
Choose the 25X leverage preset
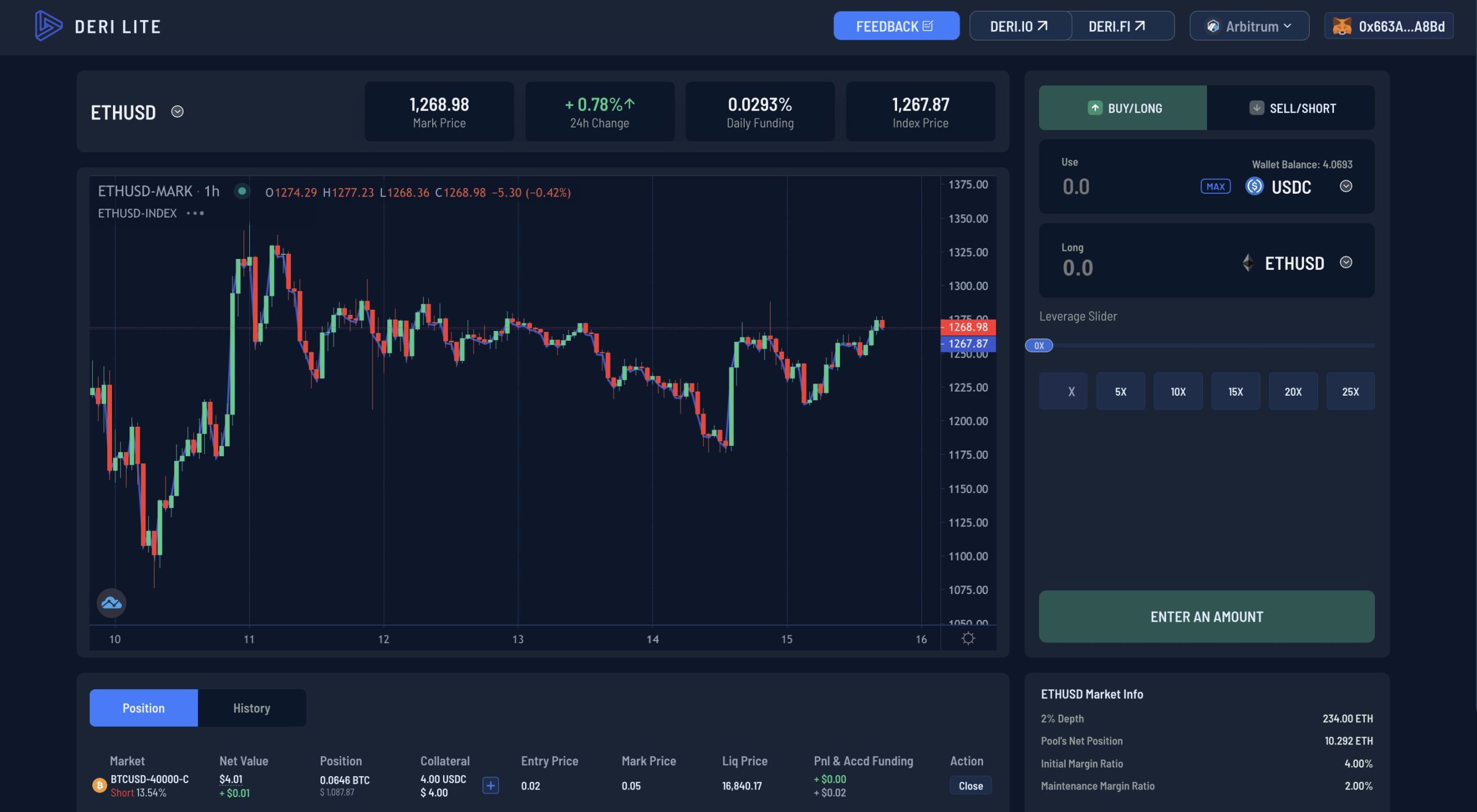[x=1350, y=391]
